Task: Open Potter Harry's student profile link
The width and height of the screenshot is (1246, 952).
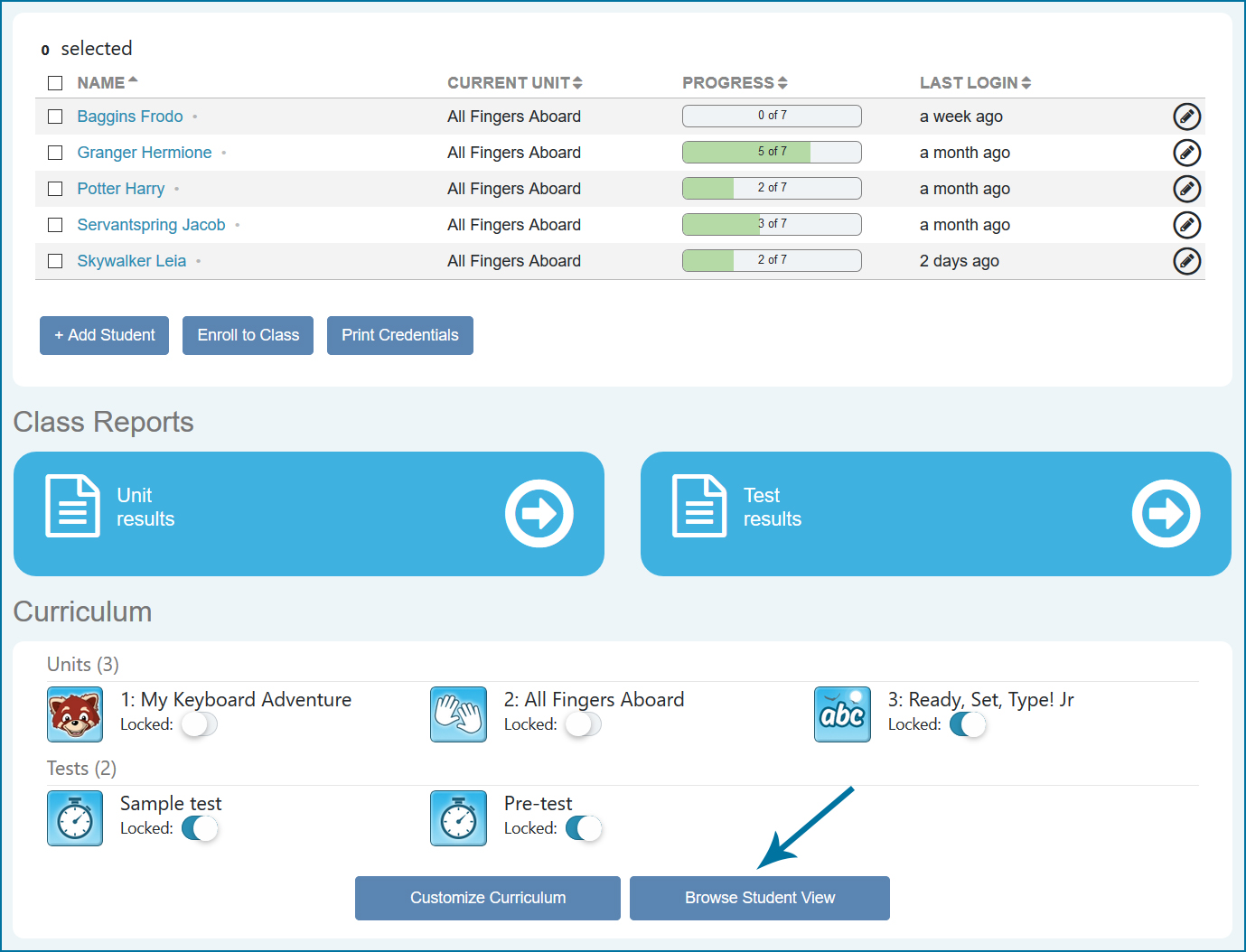Action: (121, 189)
